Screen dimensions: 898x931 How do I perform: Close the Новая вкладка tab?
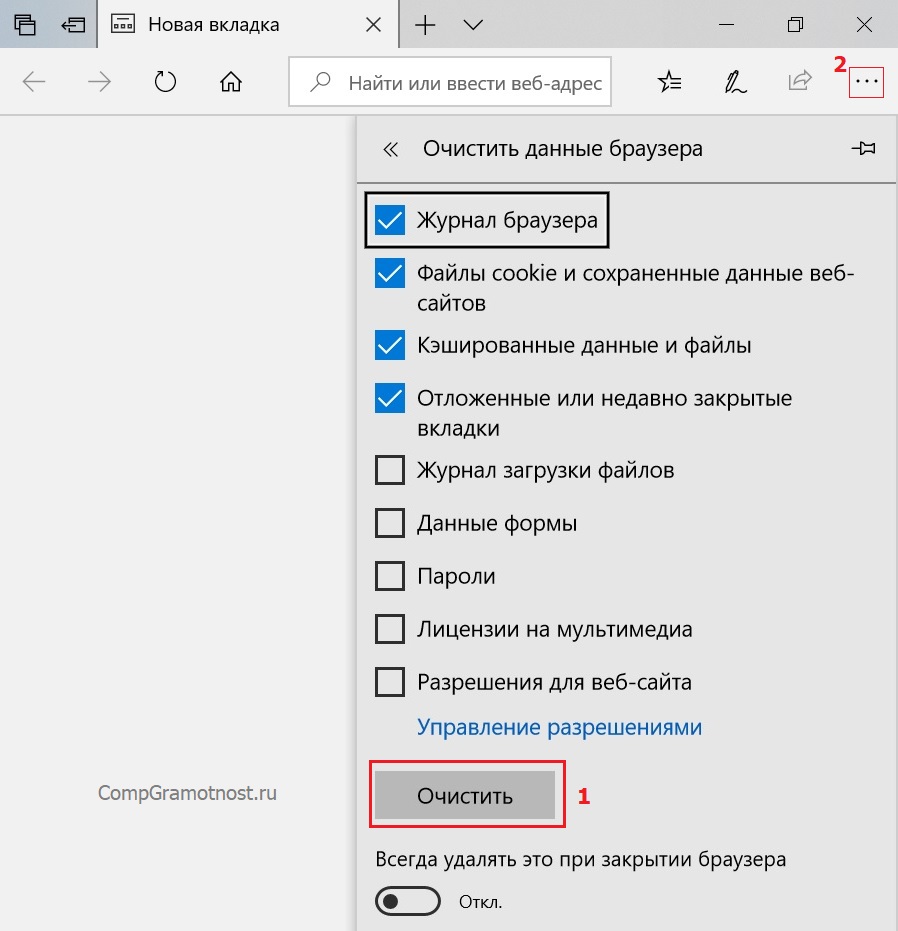click(373, 24)
